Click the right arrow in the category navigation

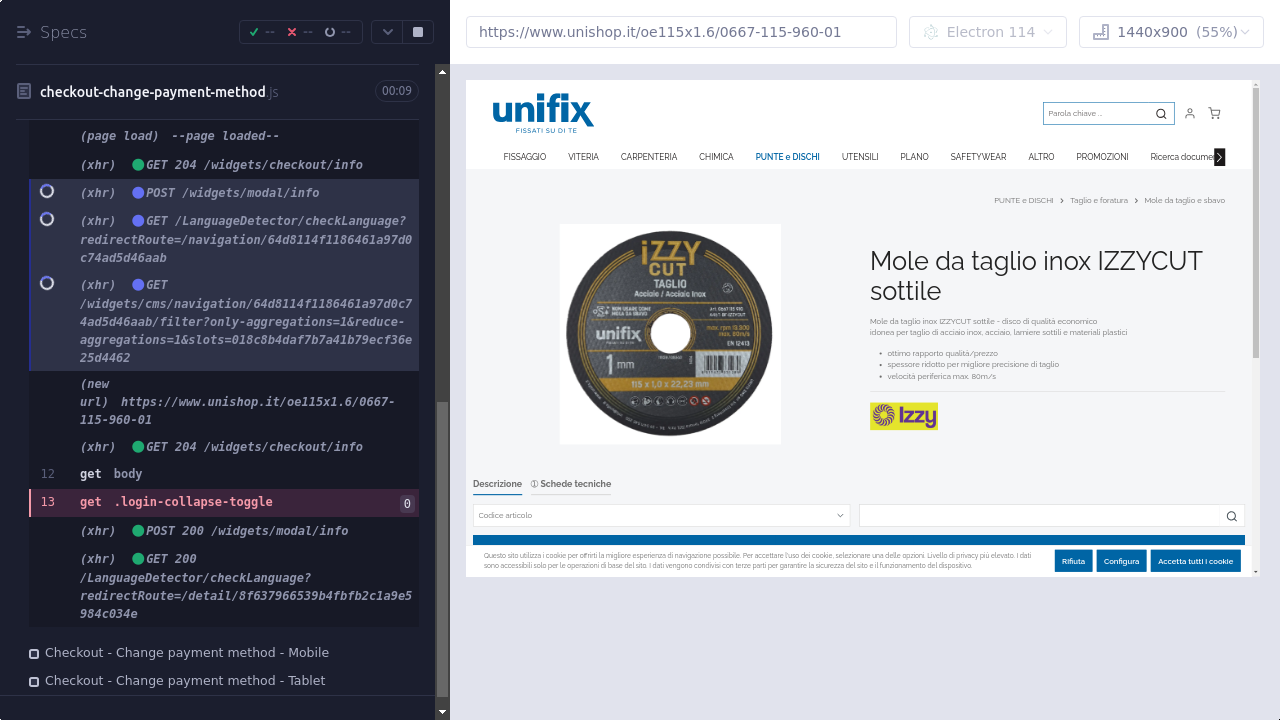point(1219,157)
